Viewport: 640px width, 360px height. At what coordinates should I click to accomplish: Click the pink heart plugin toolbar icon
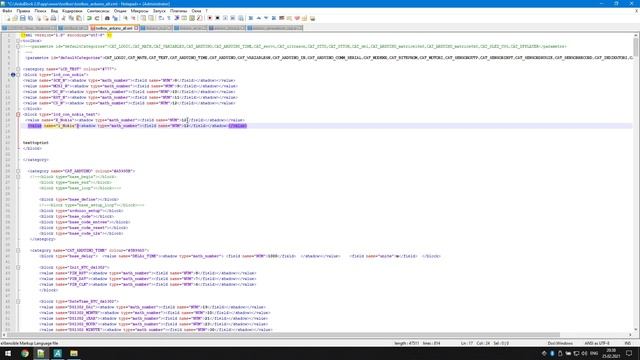(297, 18)
